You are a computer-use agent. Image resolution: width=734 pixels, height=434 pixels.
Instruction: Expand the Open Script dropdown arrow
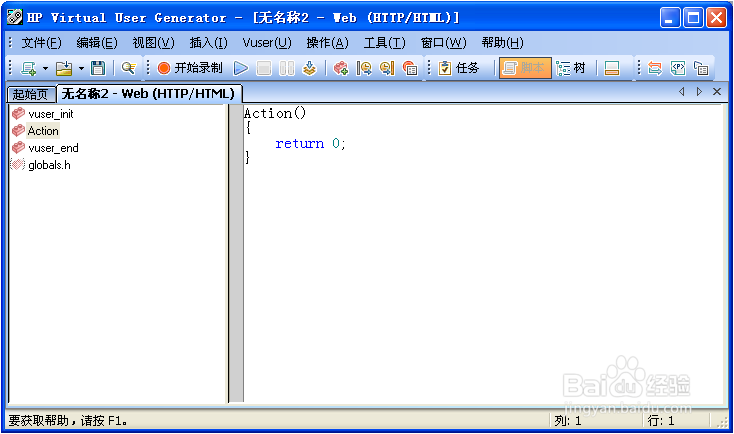pyautogui.click(x=81, y=68)
